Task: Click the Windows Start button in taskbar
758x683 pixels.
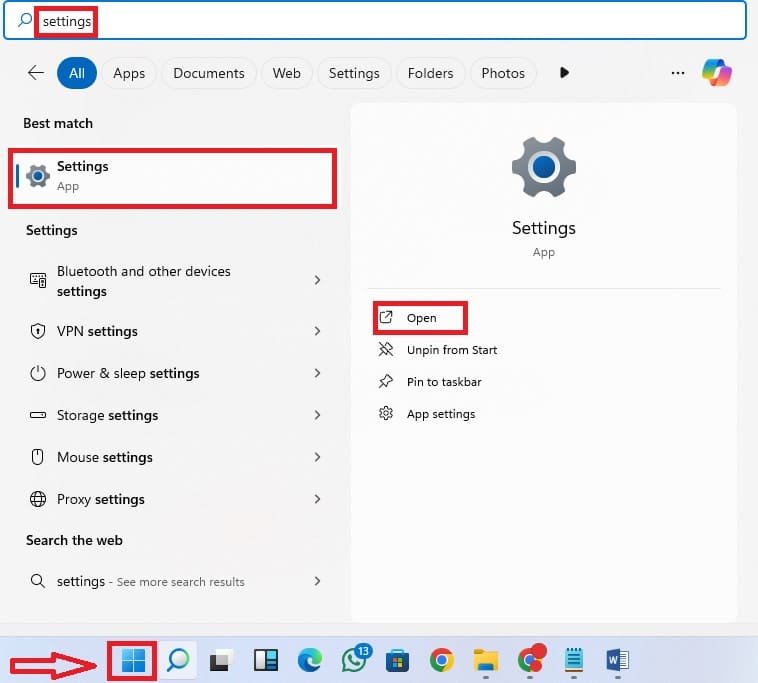Action: tap(133, 660)
